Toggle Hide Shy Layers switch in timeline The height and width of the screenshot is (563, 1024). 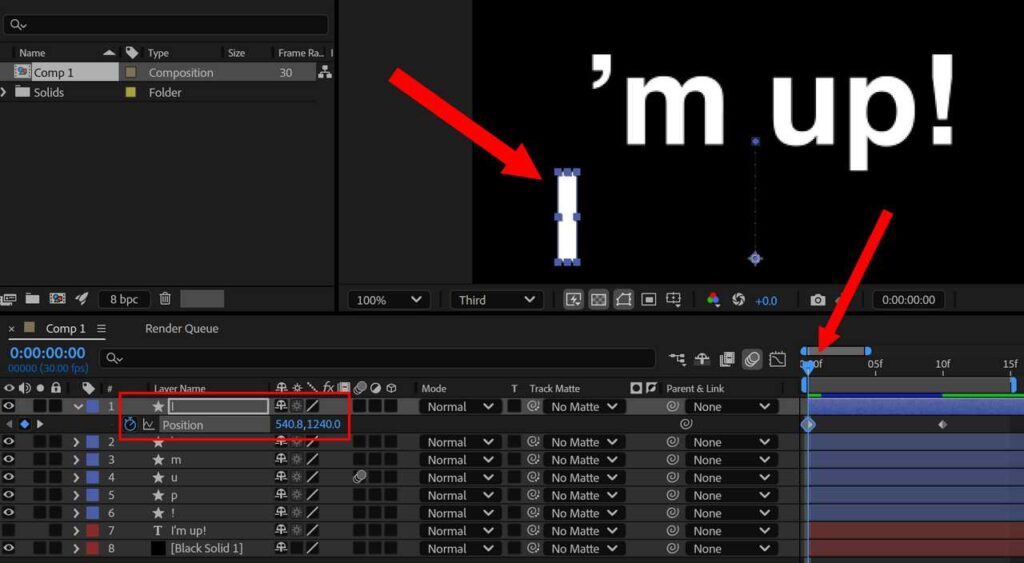coord(702,359)
